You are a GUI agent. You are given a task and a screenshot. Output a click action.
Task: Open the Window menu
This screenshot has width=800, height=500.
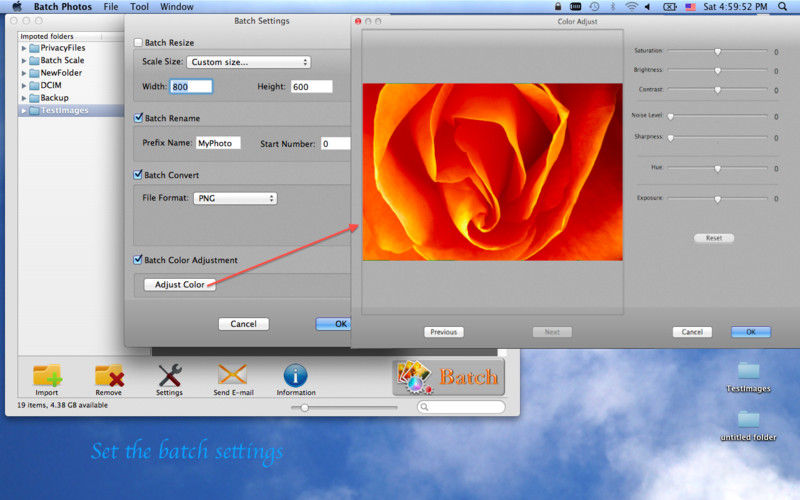click(177, 7)
